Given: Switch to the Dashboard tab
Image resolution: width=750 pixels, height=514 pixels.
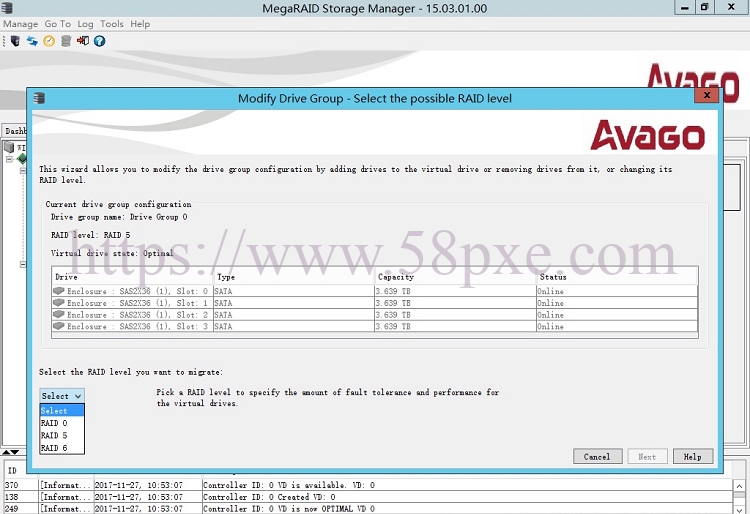Looking at the screenshot, I should (15, 131).
